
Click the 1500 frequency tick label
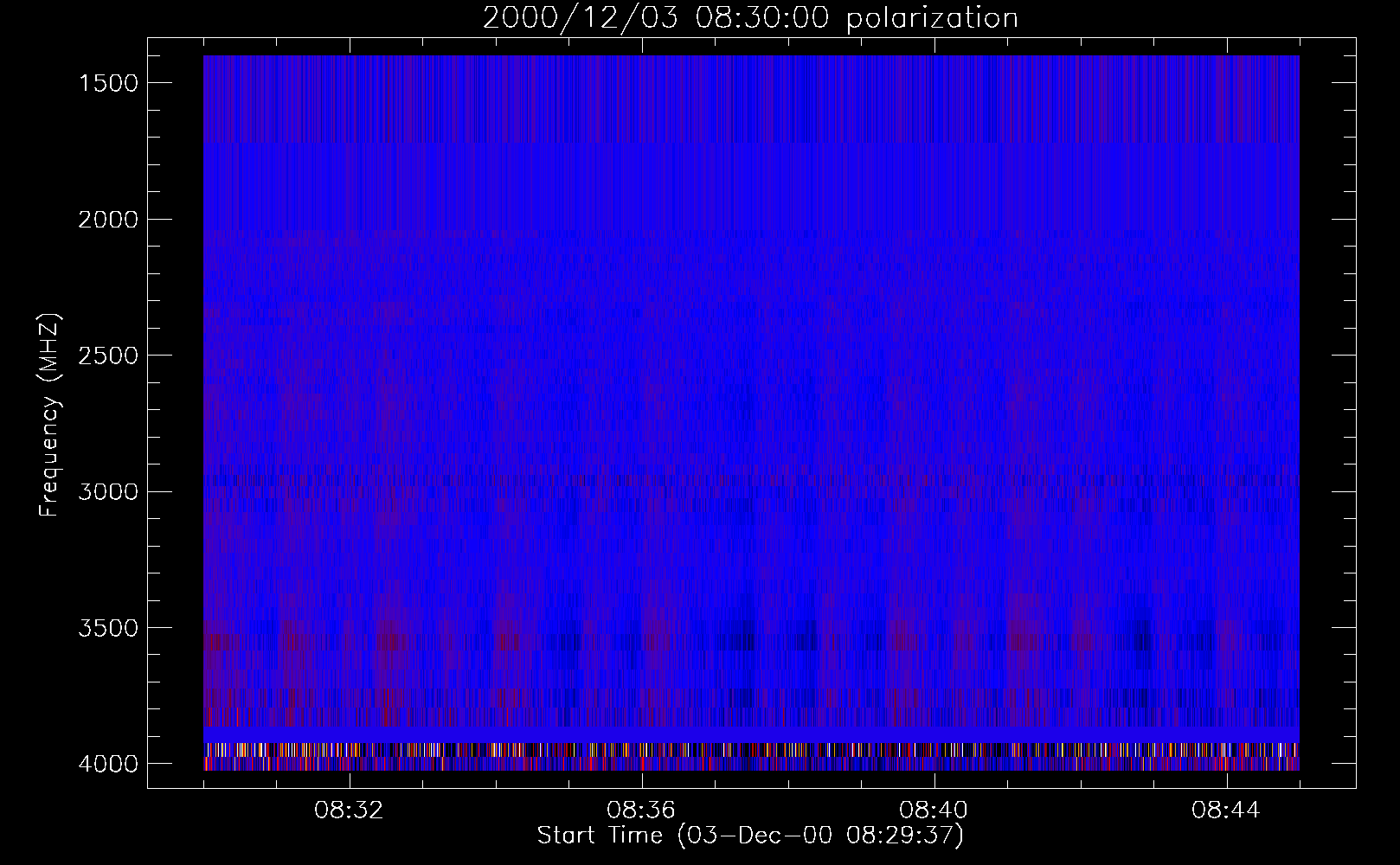(x=108, y=83)
